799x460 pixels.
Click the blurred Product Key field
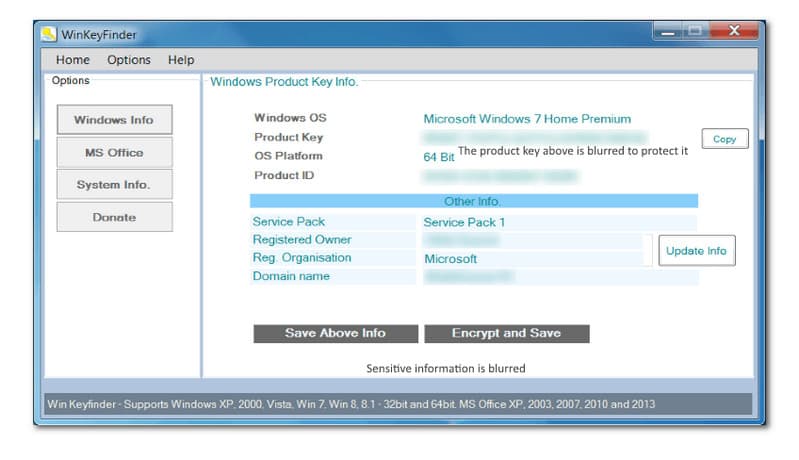(x=534, y=138)
